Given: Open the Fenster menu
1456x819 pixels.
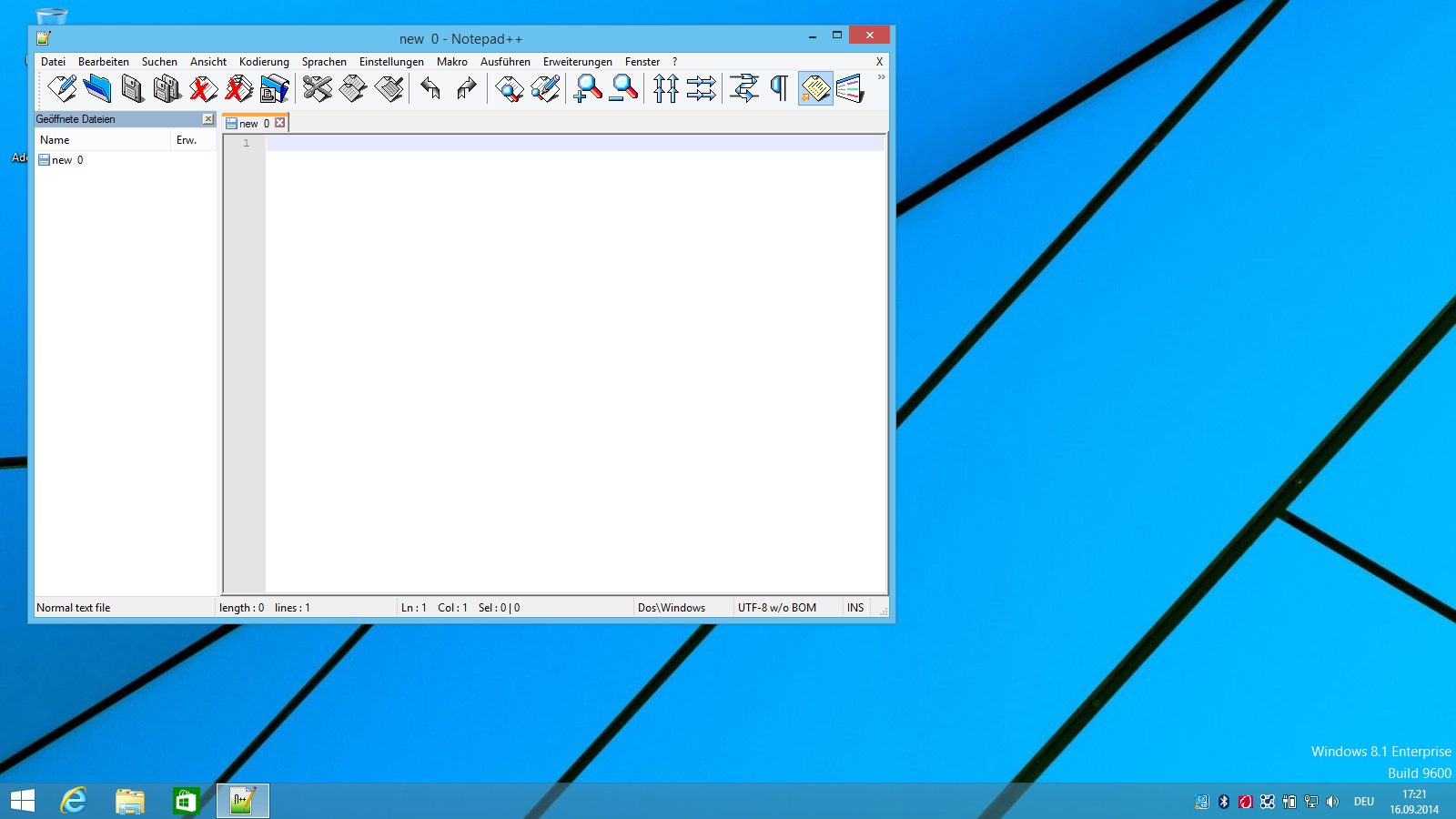Looking at the screenshot, I should (642, 62).
